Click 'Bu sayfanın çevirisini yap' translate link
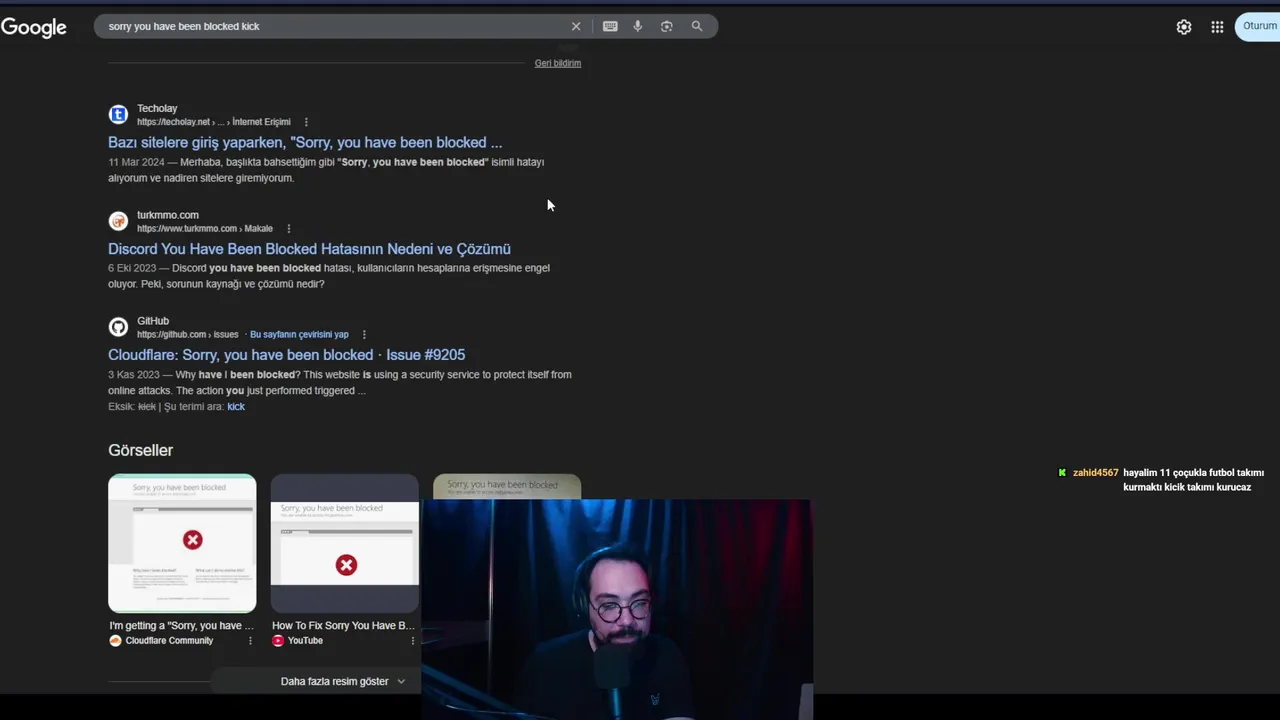1280x720 pixels. (x=299, y=334)
